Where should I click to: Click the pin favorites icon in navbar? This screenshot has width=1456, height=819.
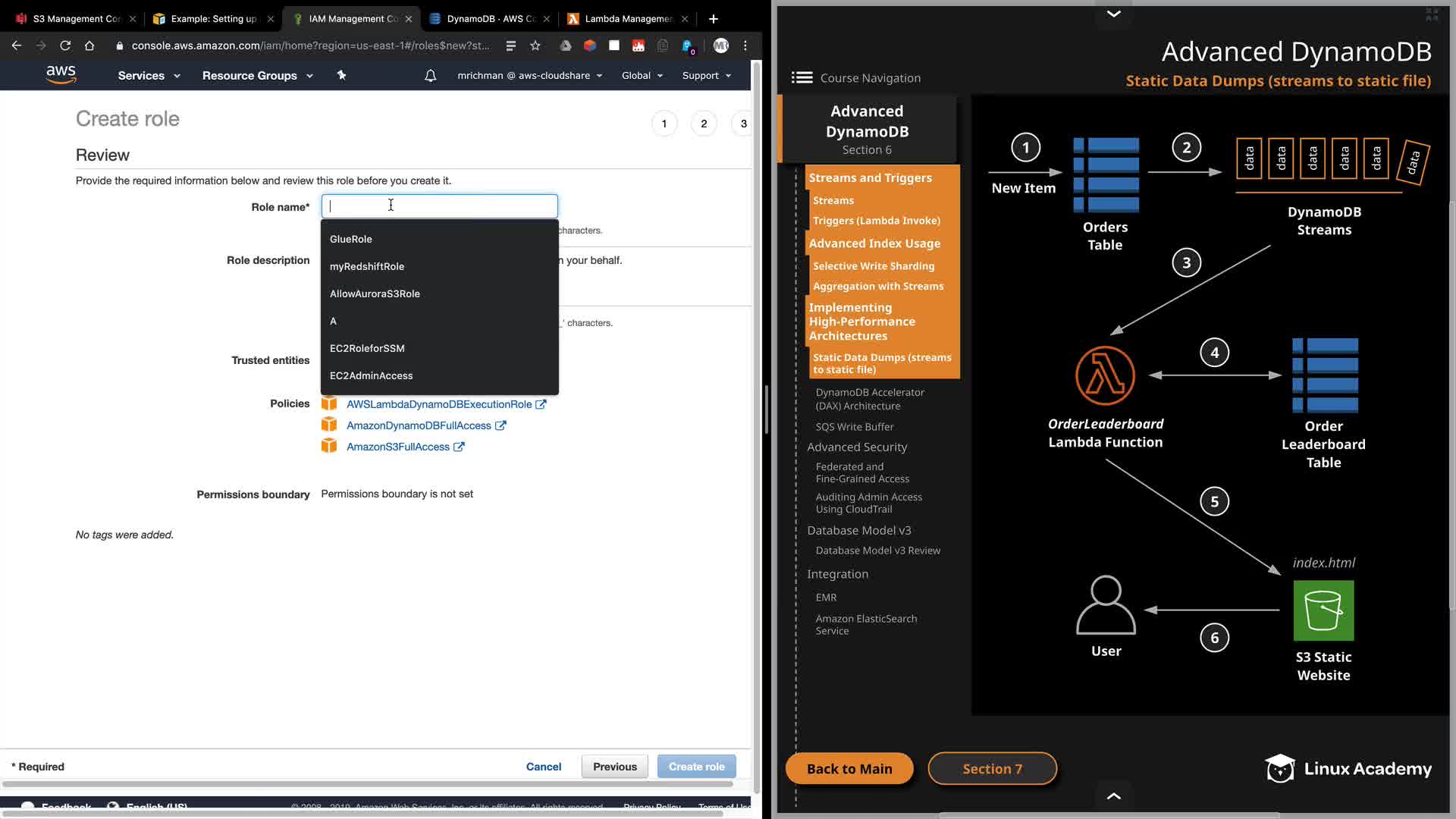tap(341, 75)
